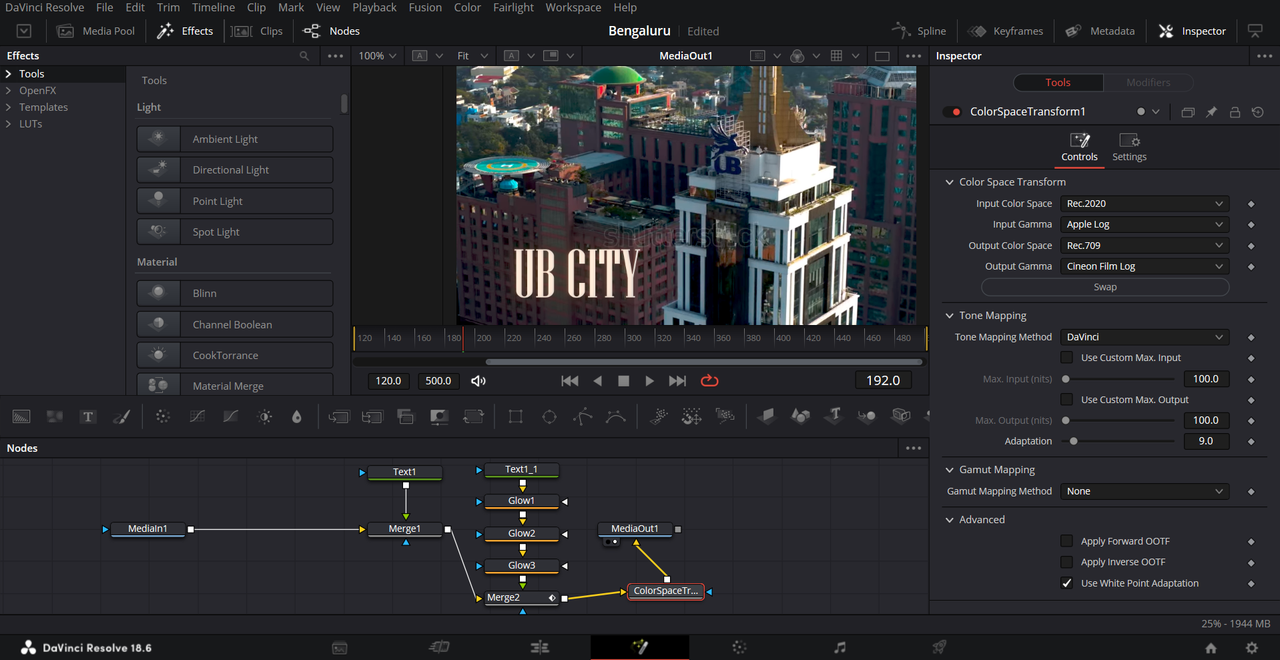
Task: Open the Playback menu
Action: click(x=374, y=7)
